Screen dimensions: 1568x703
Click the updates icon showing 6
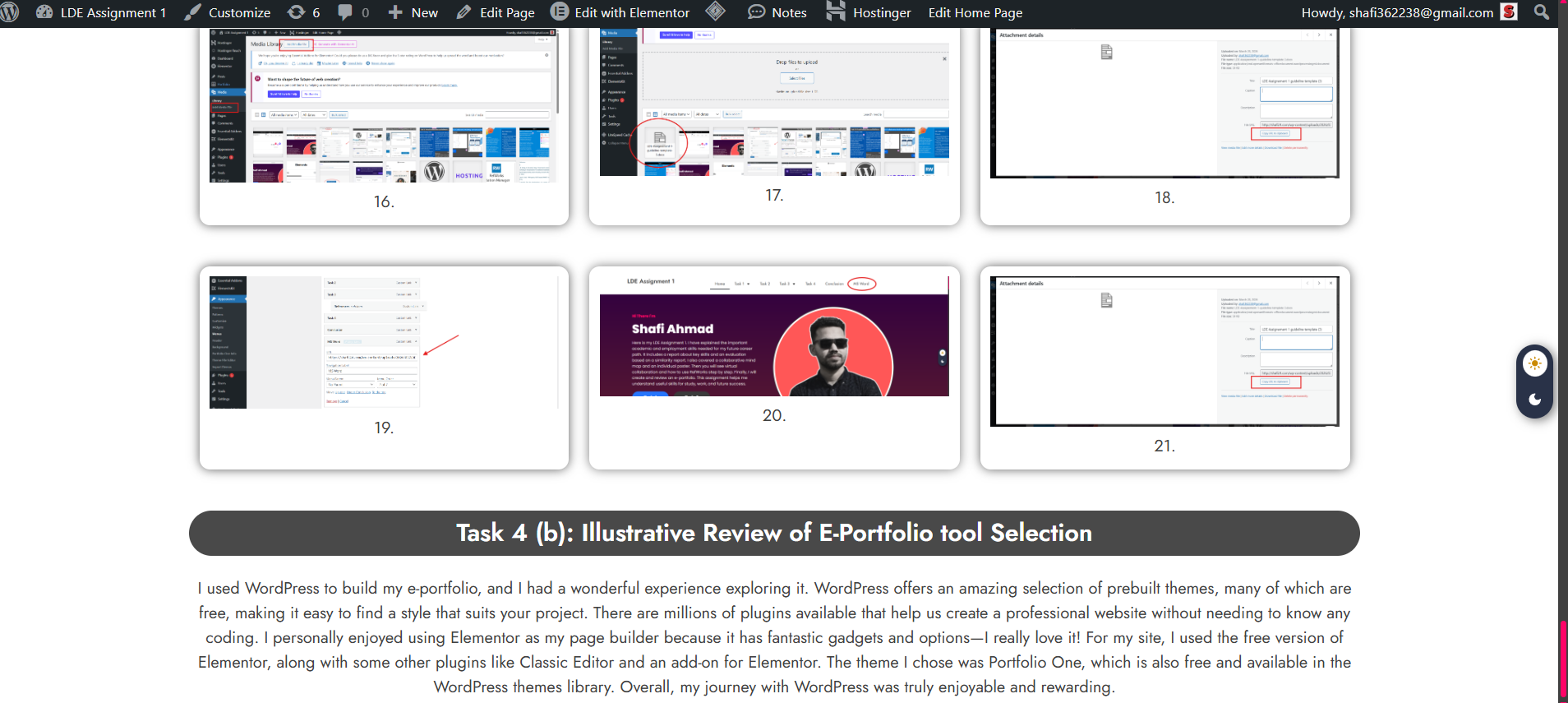(297, 12)
